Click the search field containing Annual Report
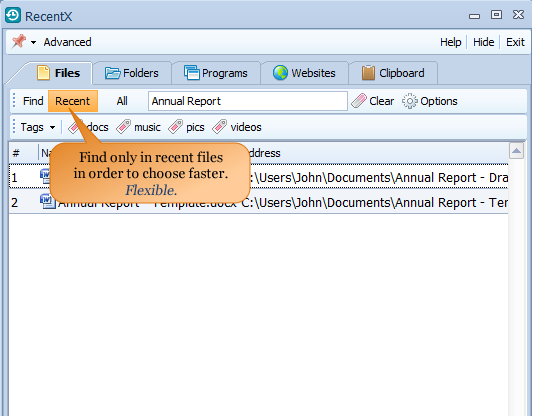The height and width of the screenshot is (416, 550). click(x=248, y=101)
